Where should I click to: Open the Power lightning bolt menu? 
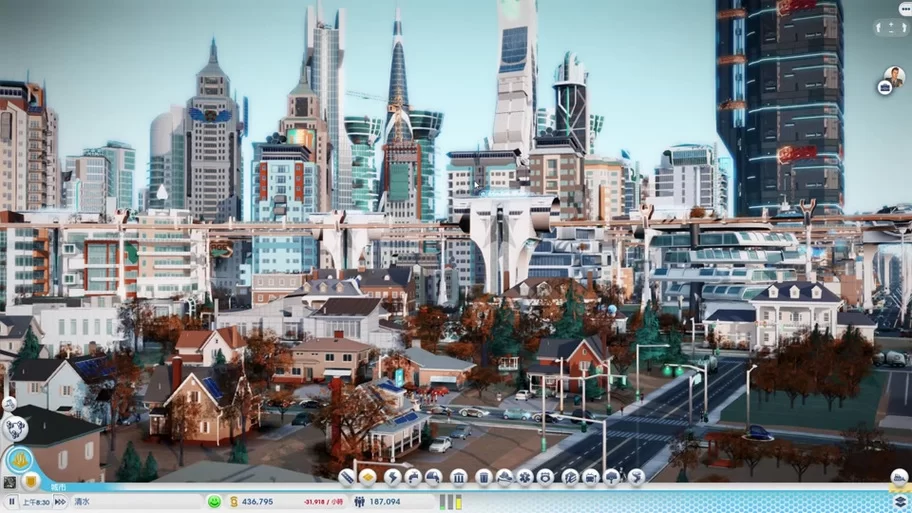click(392, 478)
